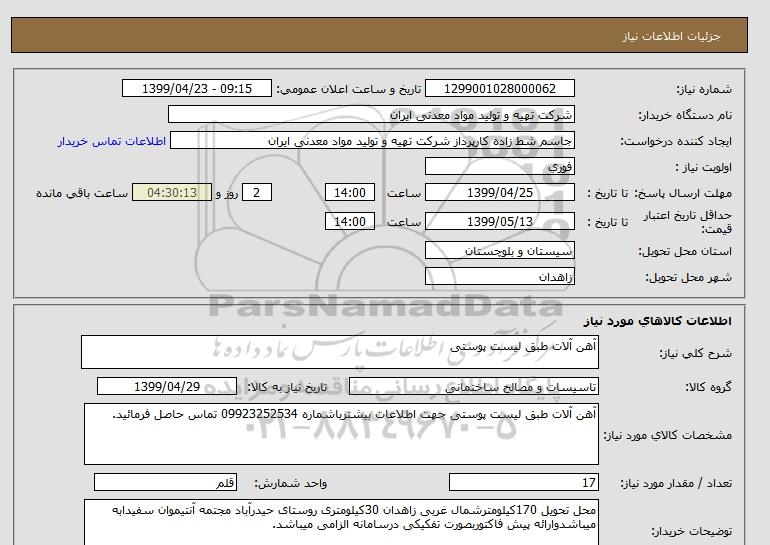The image size is (770, 545).
Task: Click label تعداد / مقدار مورد نیاز
Action: [676, 484]
